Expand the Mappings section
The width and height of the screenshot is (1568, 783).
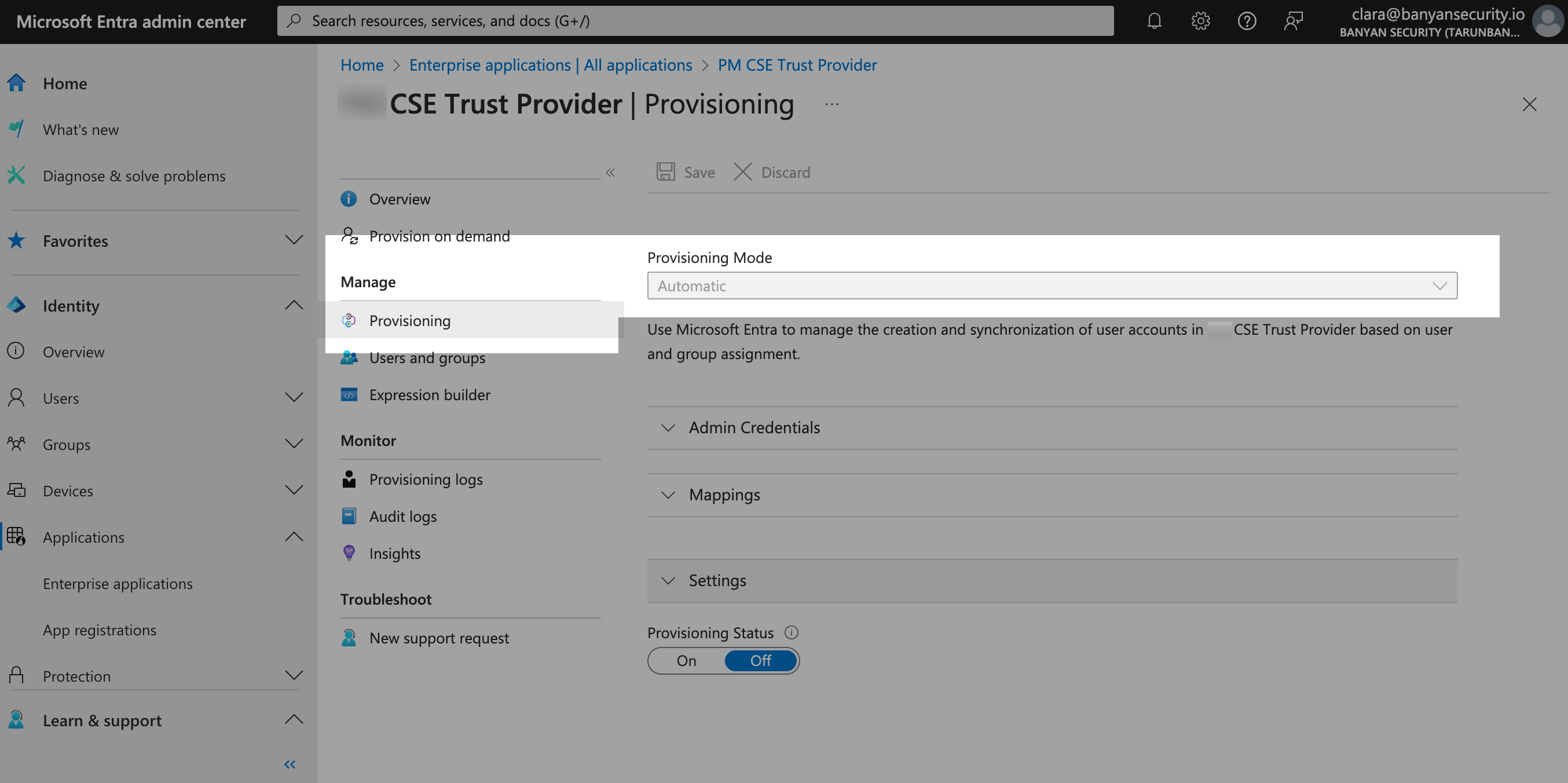(x=724, y=495)
